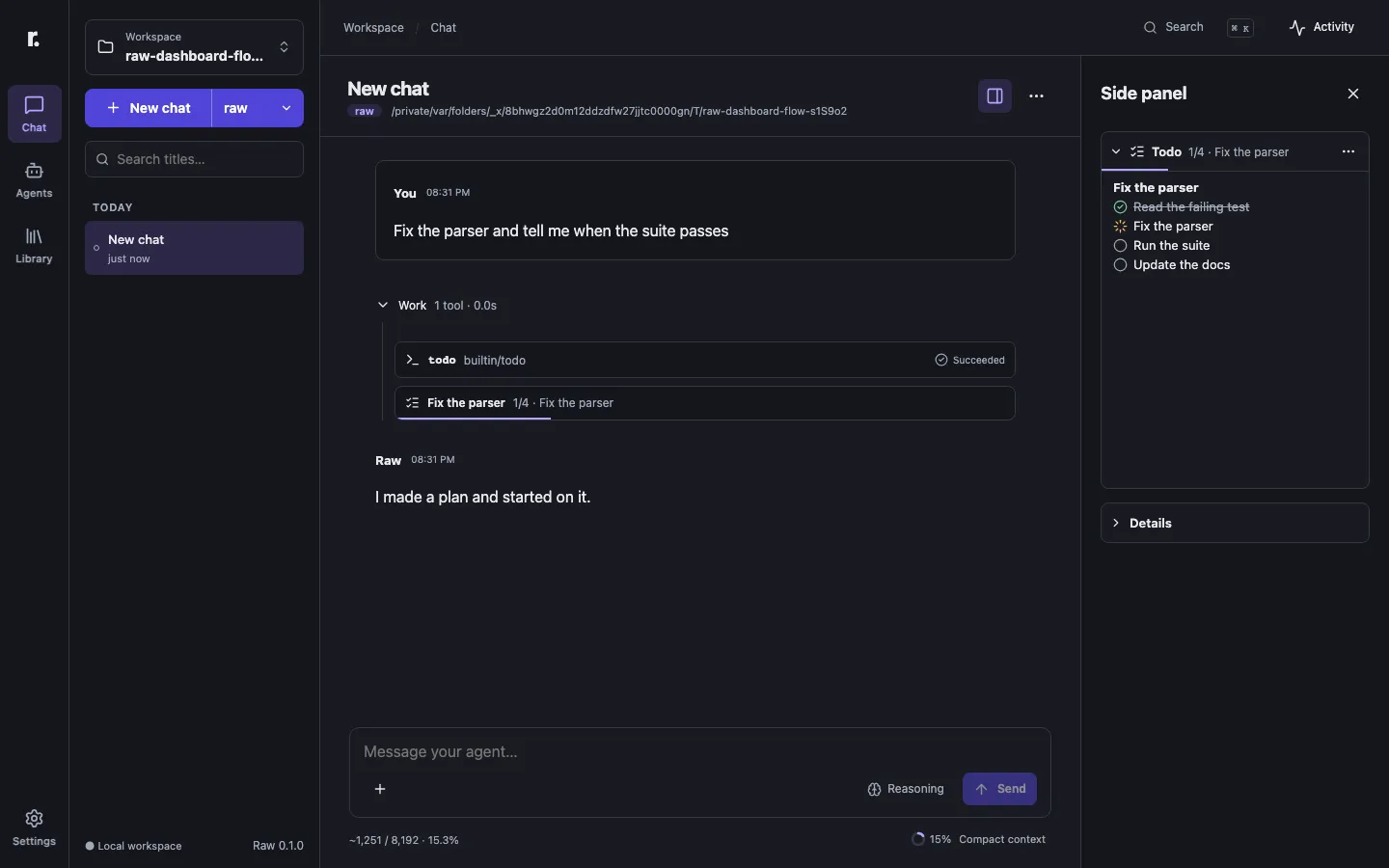The height and width of the screenshot is (868, 1389).
Task: Expand the Details section
Action: pyautogui.click(x=1235, y=523)
